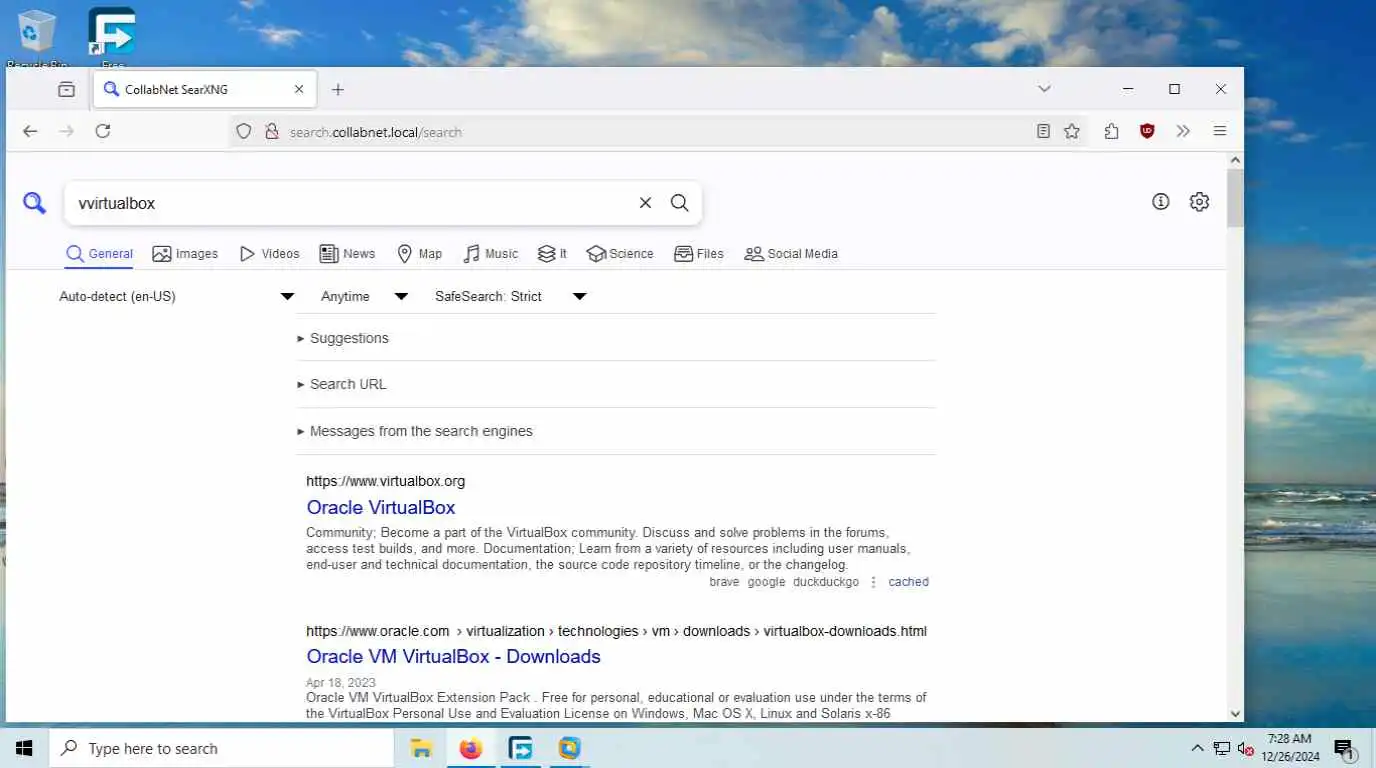Switch to IT category

click(552, 254)
